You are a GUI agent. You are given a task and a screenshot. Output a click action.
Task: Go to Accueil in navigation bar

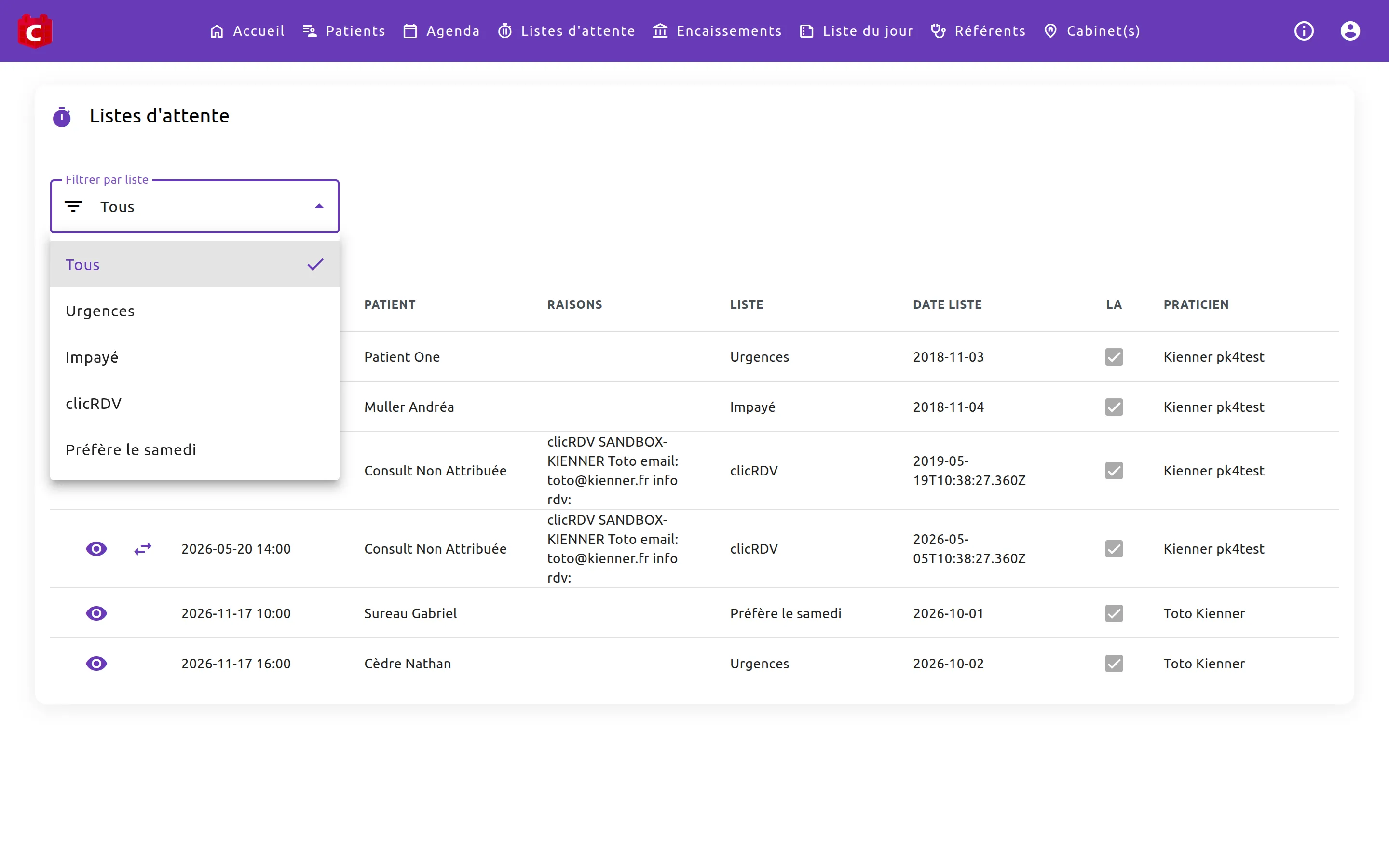click(x=247, y=31)
